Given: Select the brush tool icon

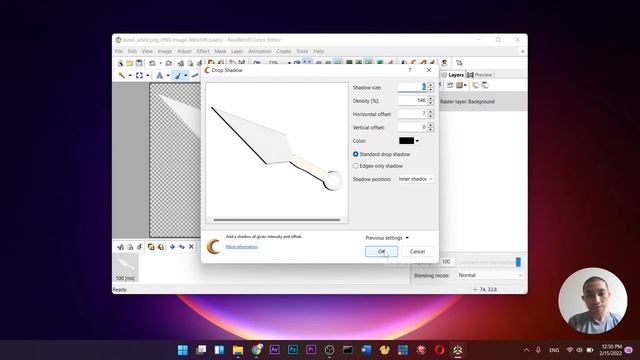Looking at the screenshot, I should coord(178,75).
